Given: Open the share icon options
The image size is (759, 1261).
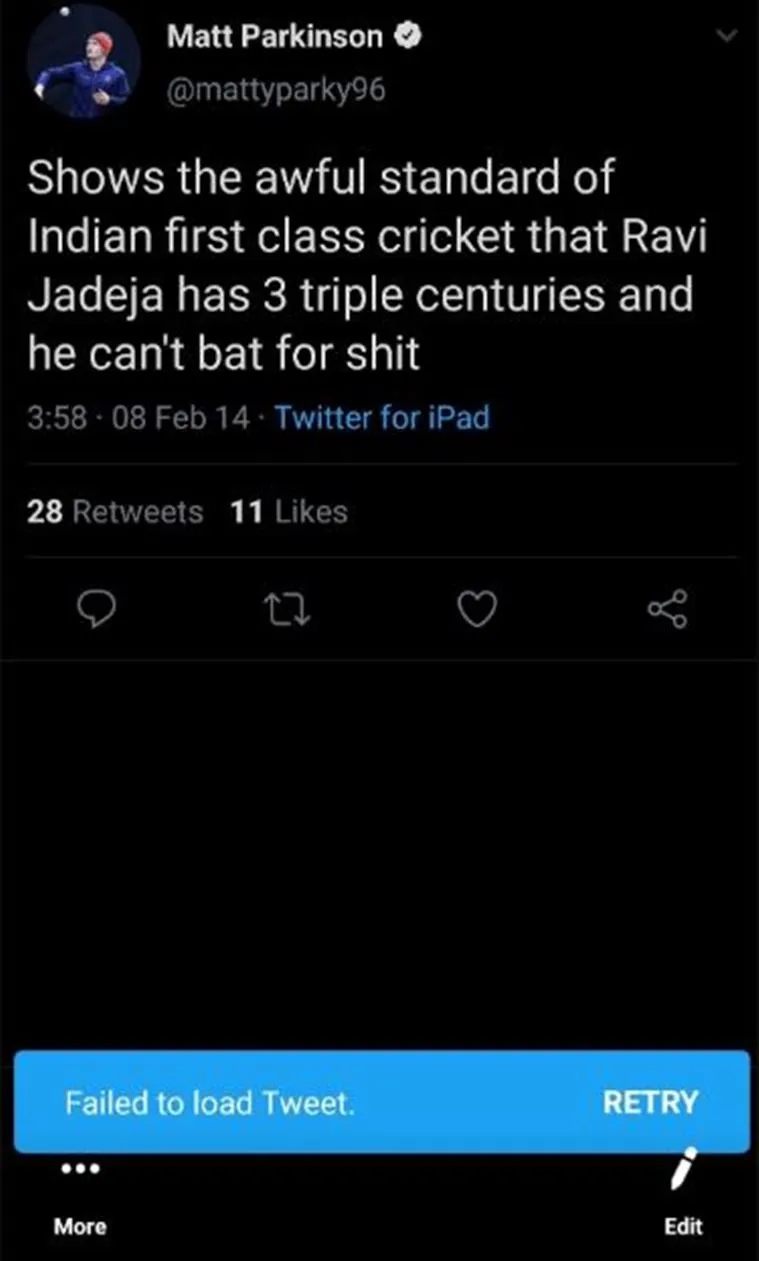Looking at the screenshot, I should pos(668,608).
